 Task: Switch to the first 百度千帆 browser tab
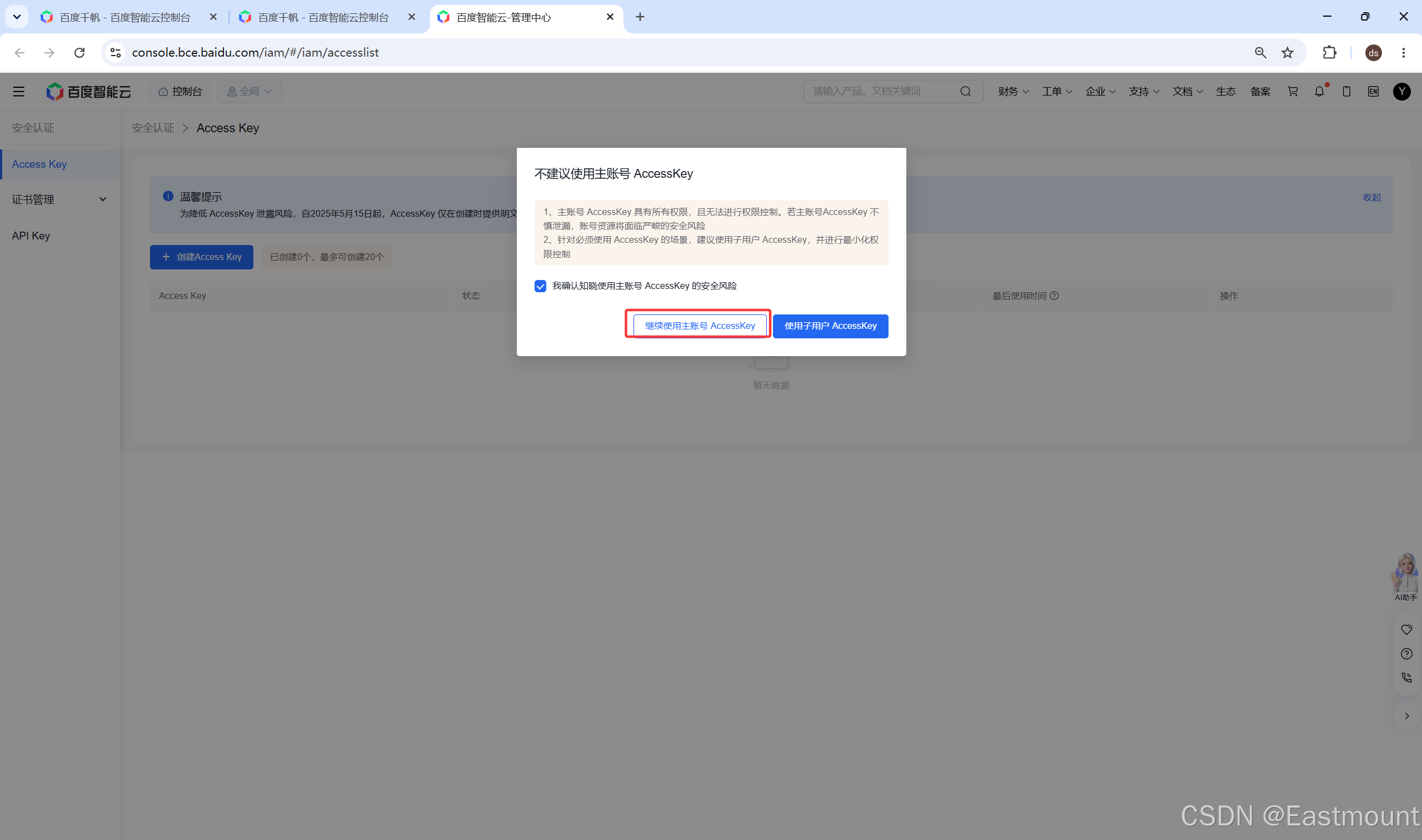[124, 18]
